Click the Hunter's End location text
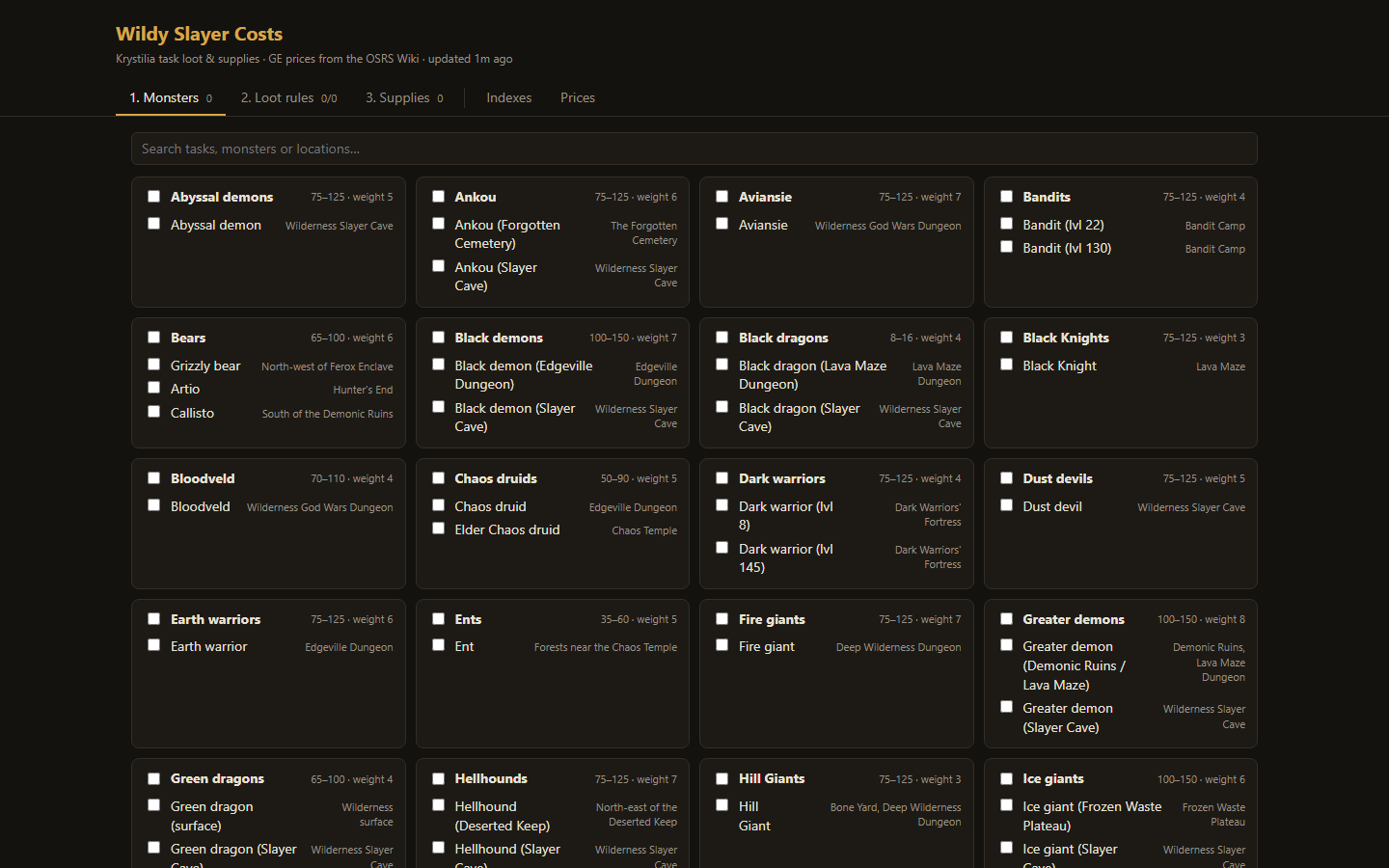The height and width of the screenshot is (868, 1389). [x=363, y=390]
